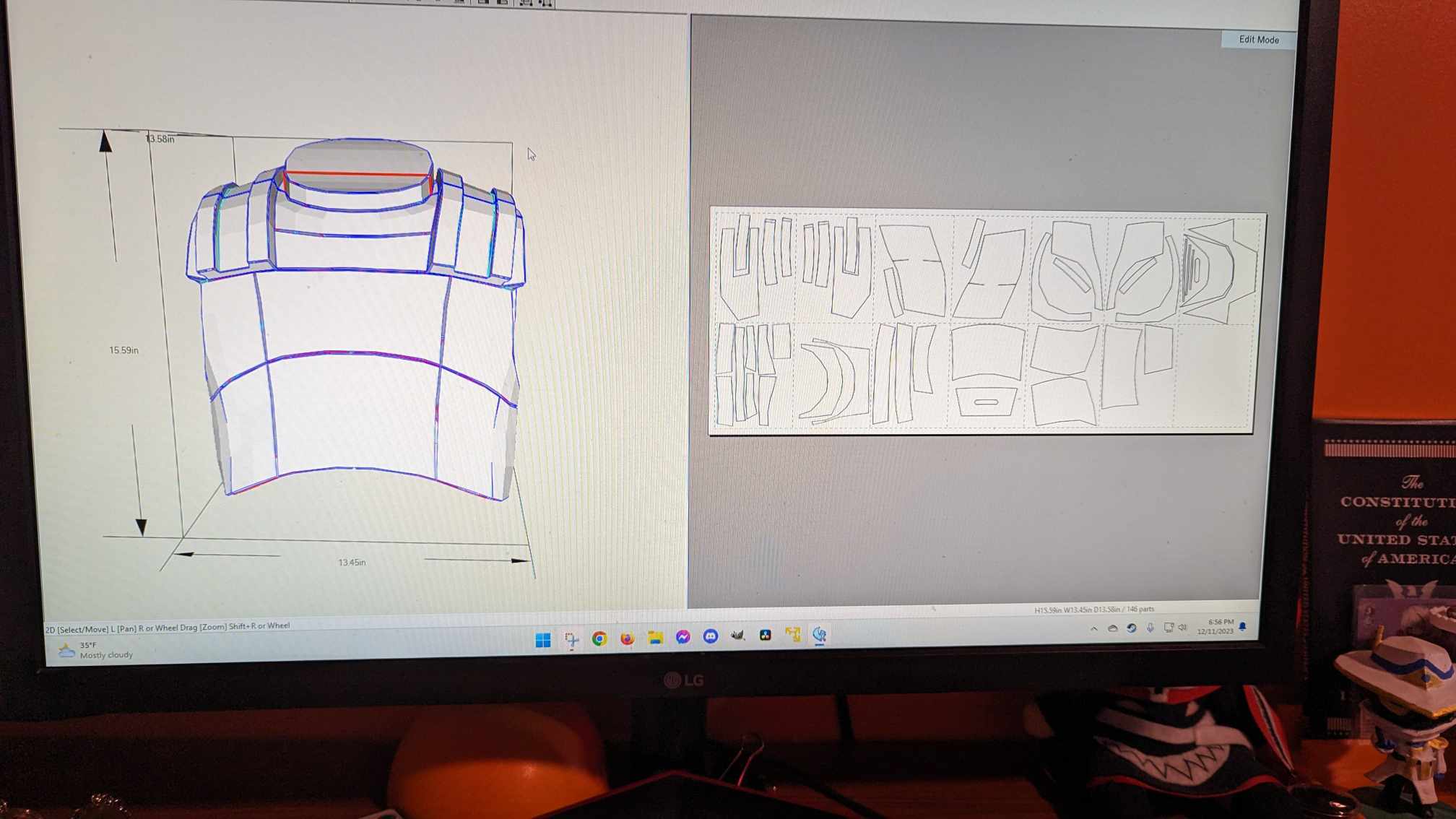This screenshot has width=1456, height=819.
Task: Click the 2D Select/Move hint in status bar
Action: [x=168, y=628]
